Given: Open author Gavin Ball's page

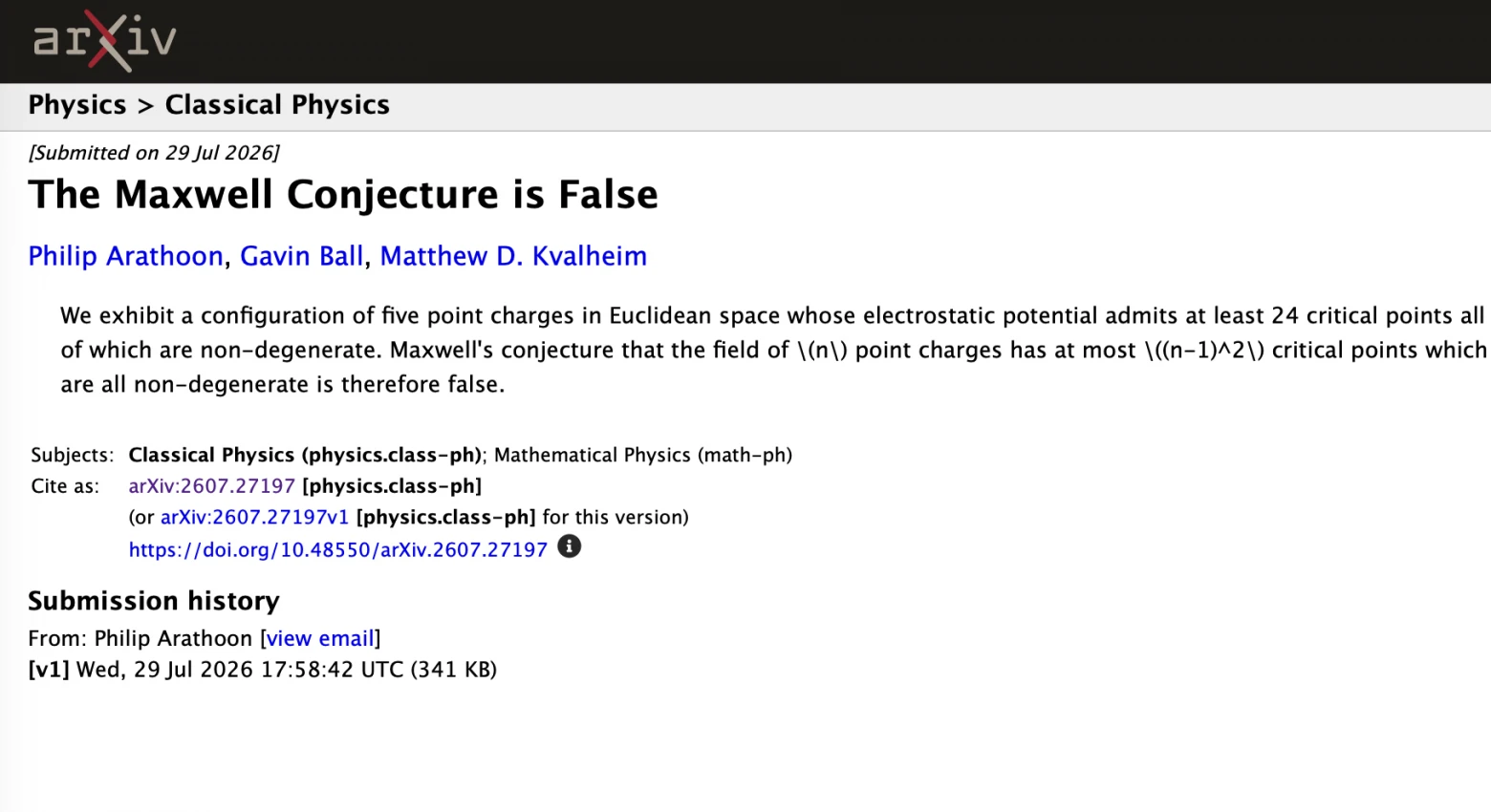Looking at the screenshot, I should coord(301,256).
